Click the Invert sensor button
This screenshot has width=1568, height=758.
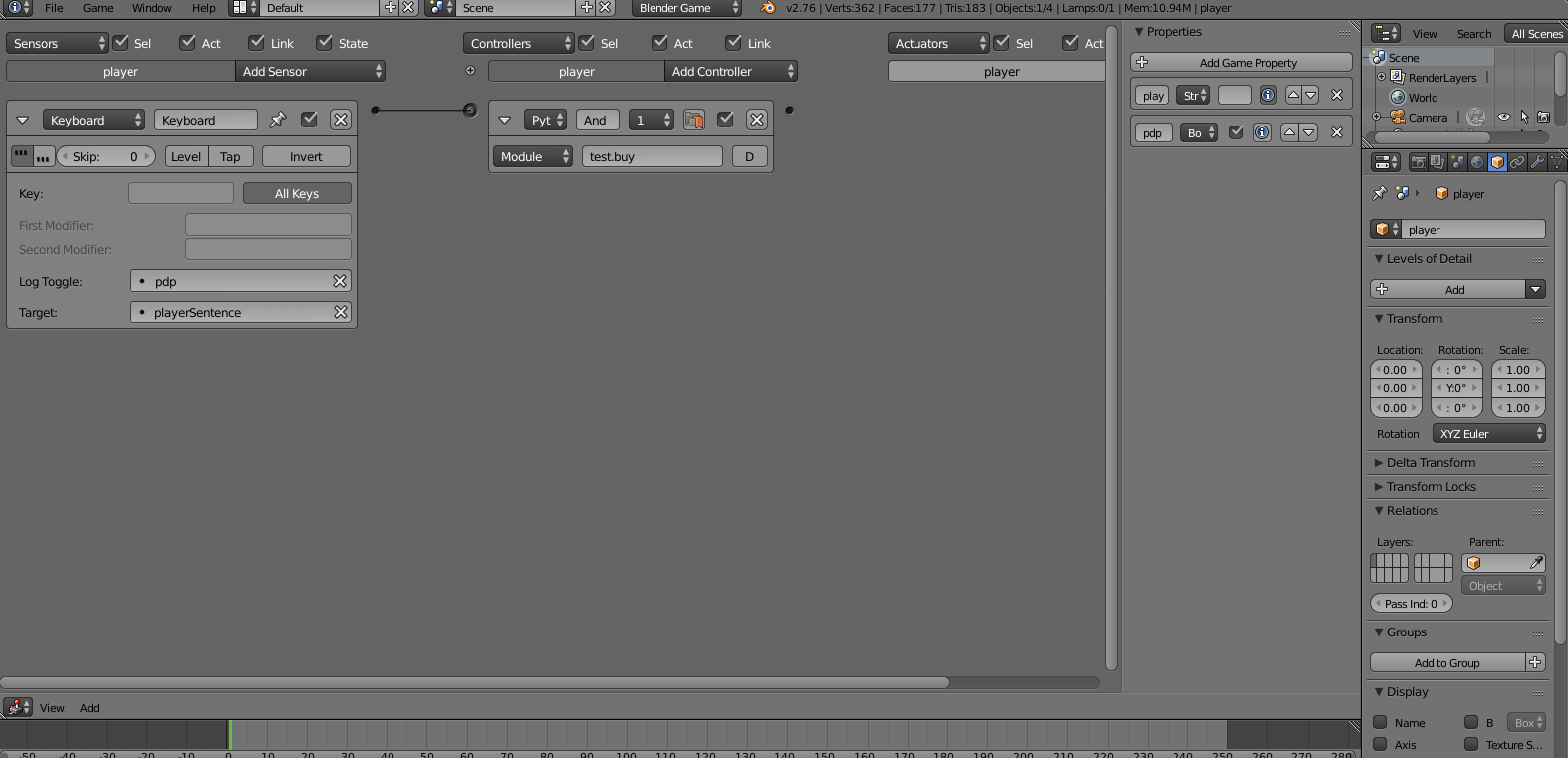pos(306,156)
